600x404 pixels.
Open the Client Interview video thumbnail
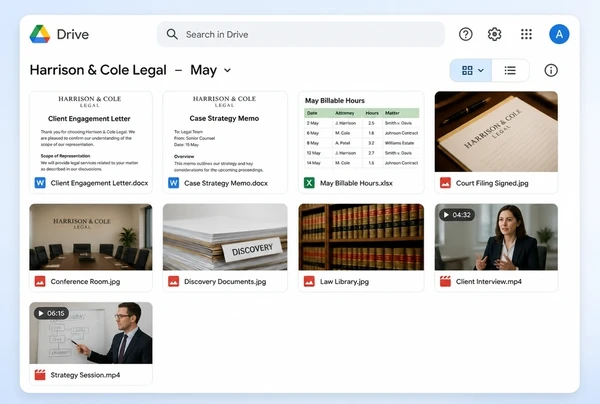496,237
